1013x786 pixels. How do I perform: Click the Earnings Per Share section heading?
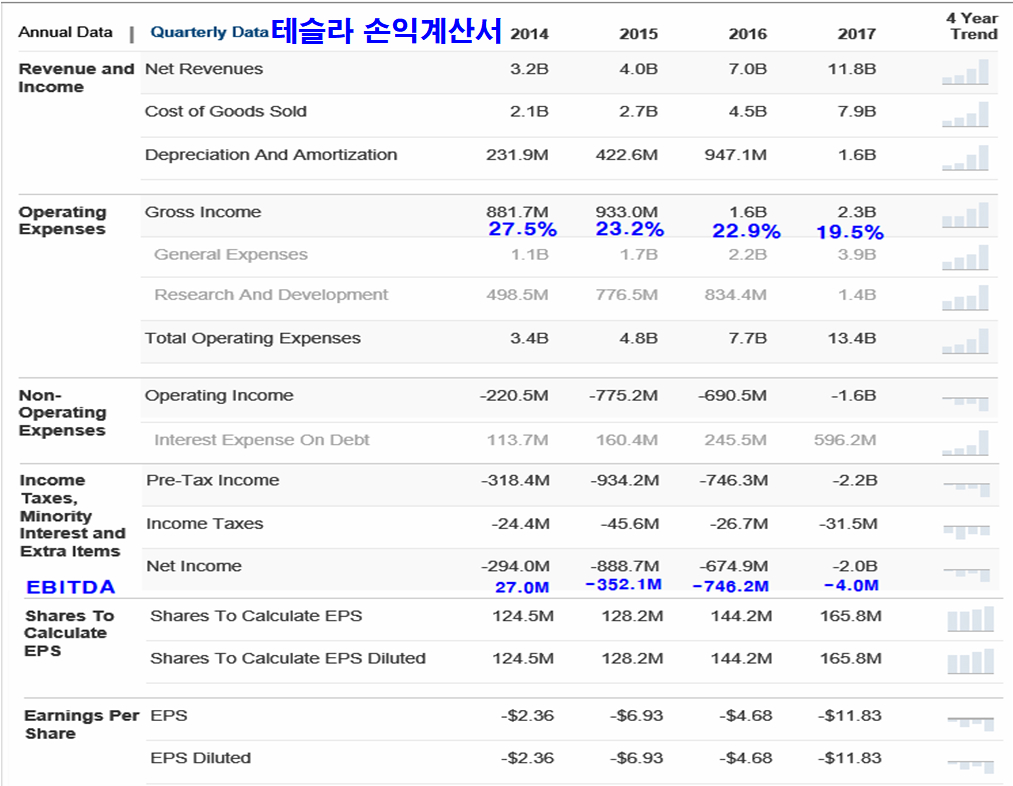81,725
